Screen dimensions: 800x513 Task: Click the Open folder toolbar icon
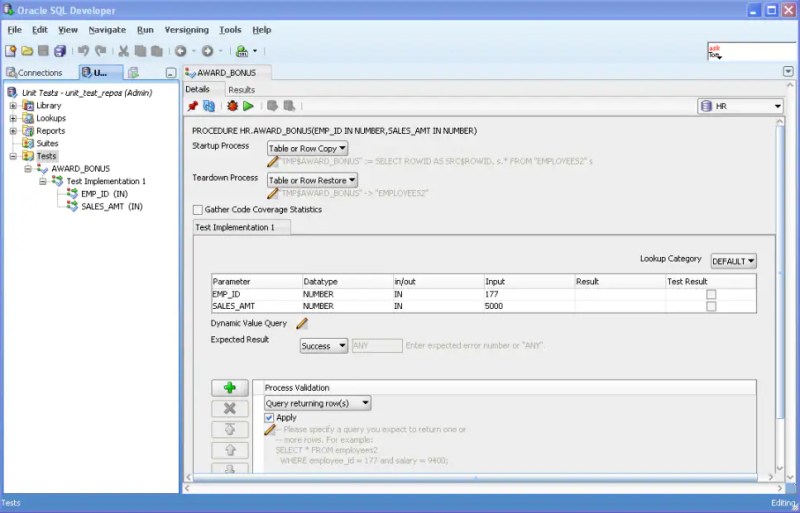(x=27, y=51)
